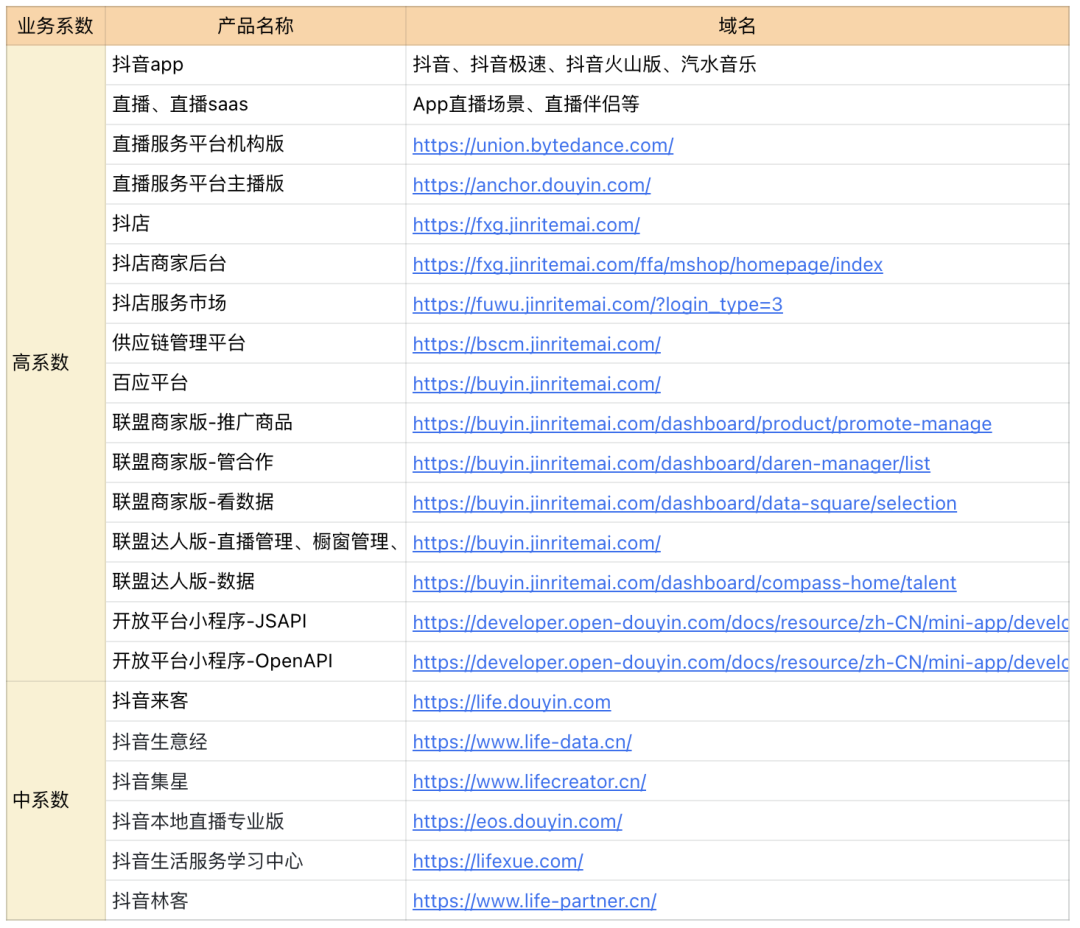This screenshot has width=1080, height=928.
Task: Select the 直播服务平台主播版 cell
Action: tap(256, 185)
